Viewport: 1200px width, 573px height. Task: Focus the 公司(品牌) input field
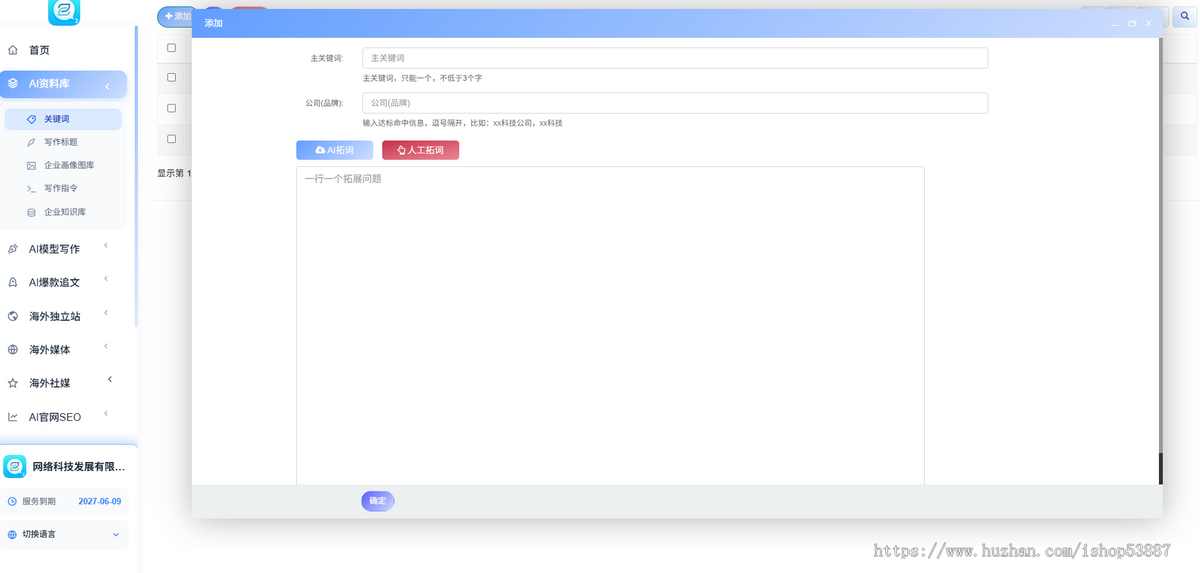pos(675,103)
